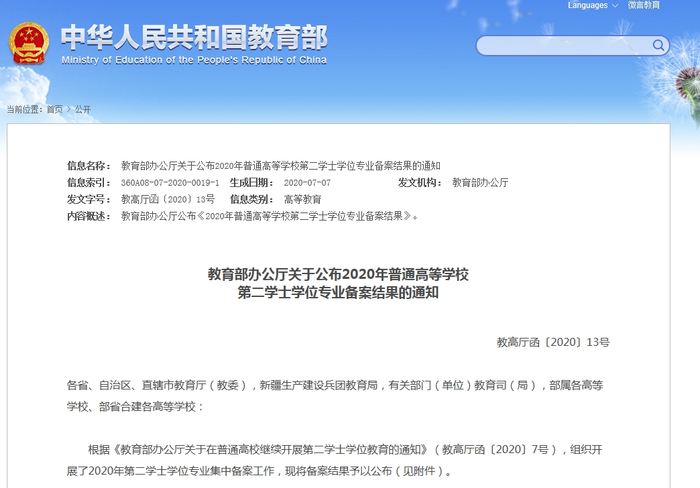Open the 微言教育 link
700x488 pixels.
click(643, 5)
